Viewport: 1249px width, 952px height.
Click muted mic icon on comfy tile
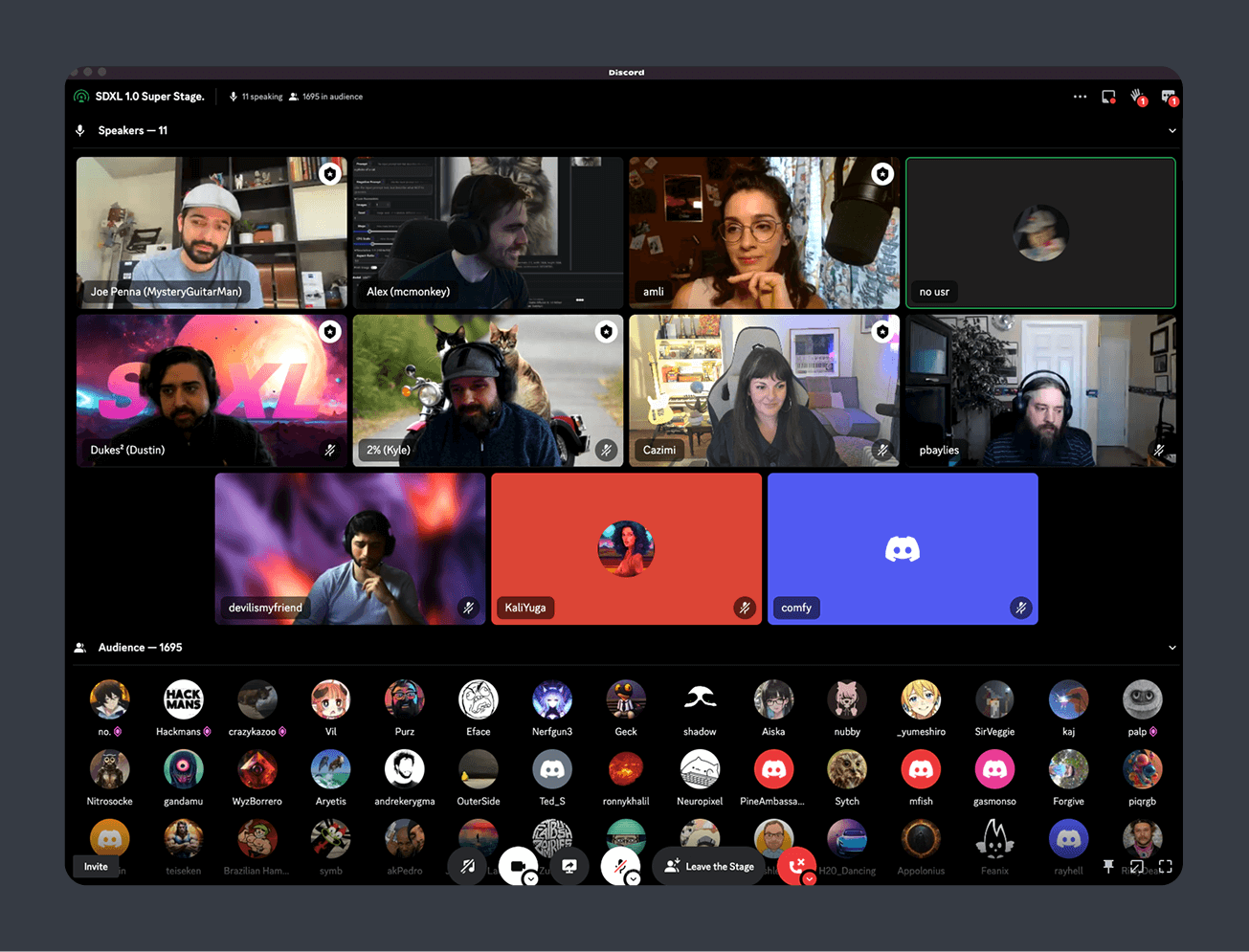click(1021, 608)
